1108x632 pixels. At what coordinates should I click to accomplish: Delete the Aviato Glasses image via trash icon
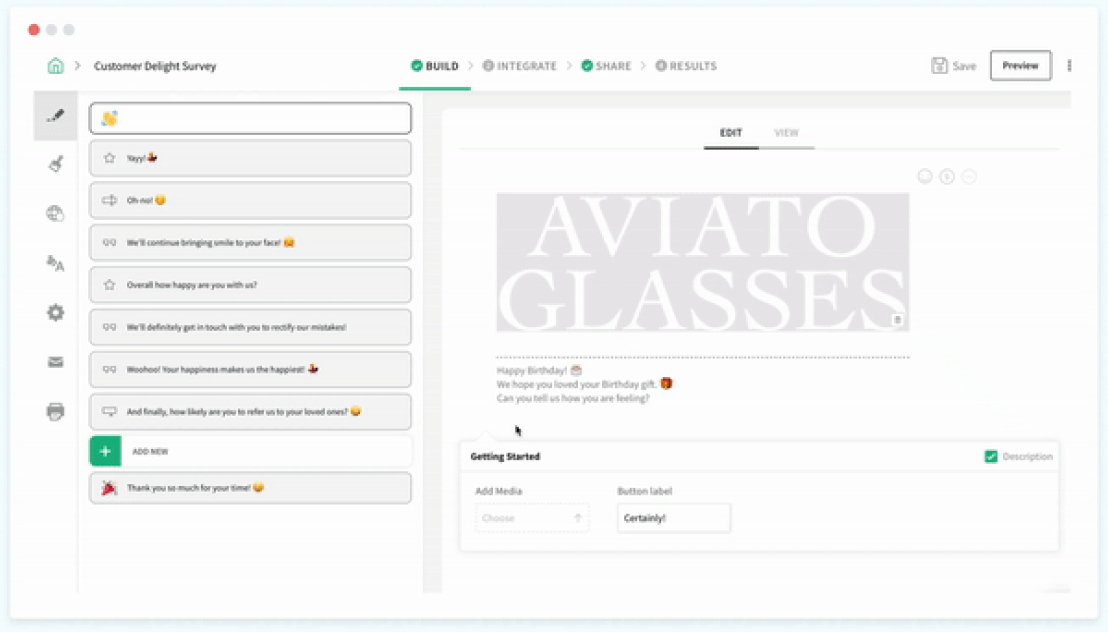[897, 319]
